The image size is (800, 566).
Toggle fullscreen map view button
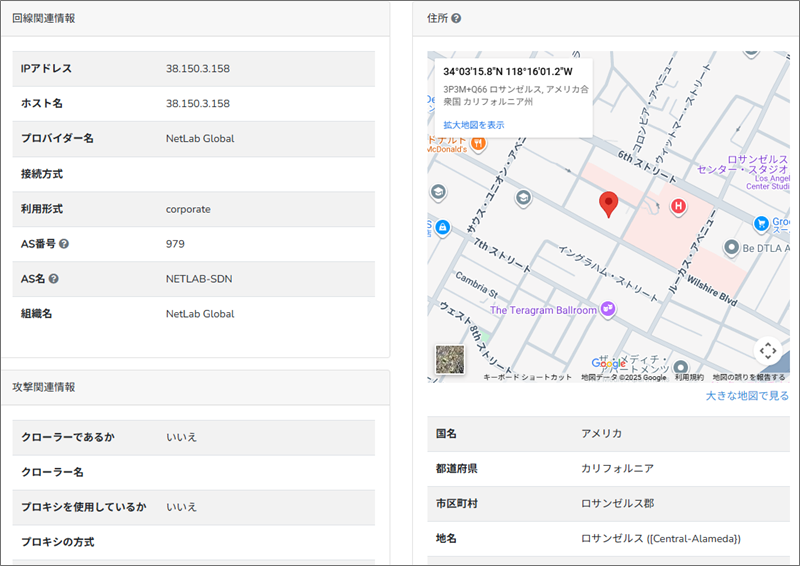767,350
